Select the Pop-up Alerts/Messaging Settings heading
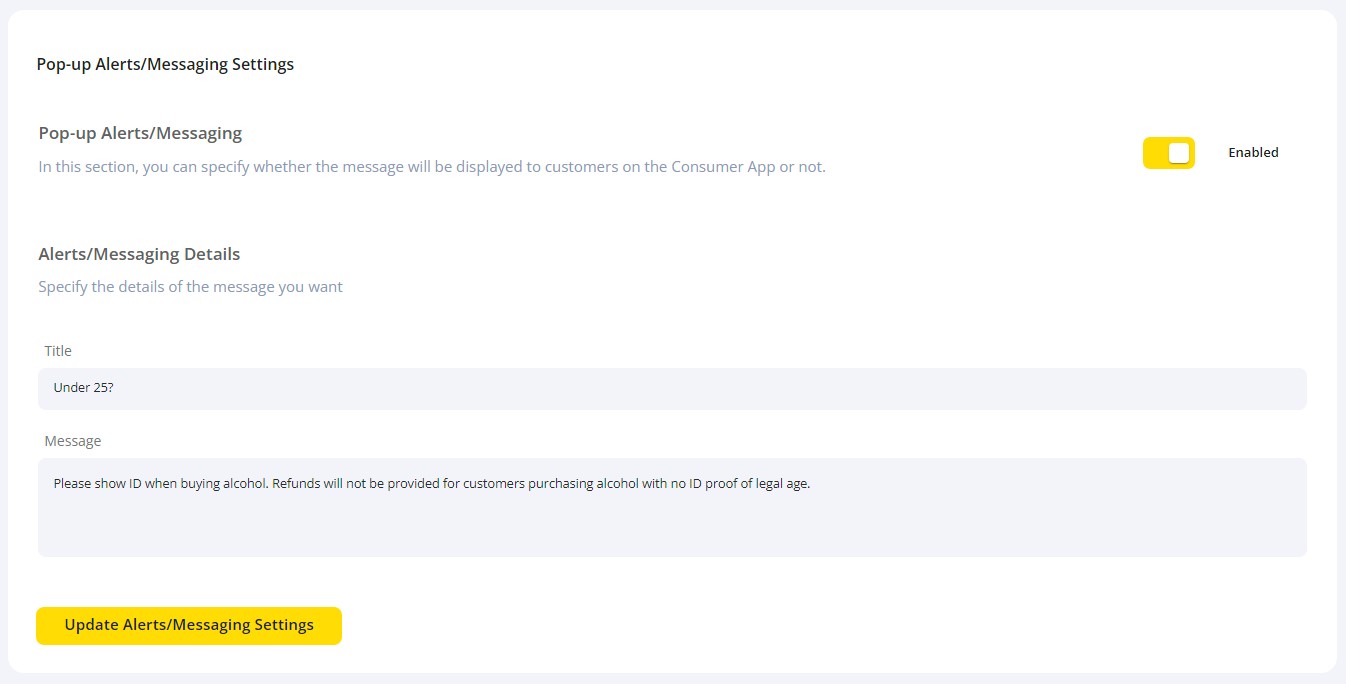The width and height of the screenshot is (1346, 684). (165, 63)
